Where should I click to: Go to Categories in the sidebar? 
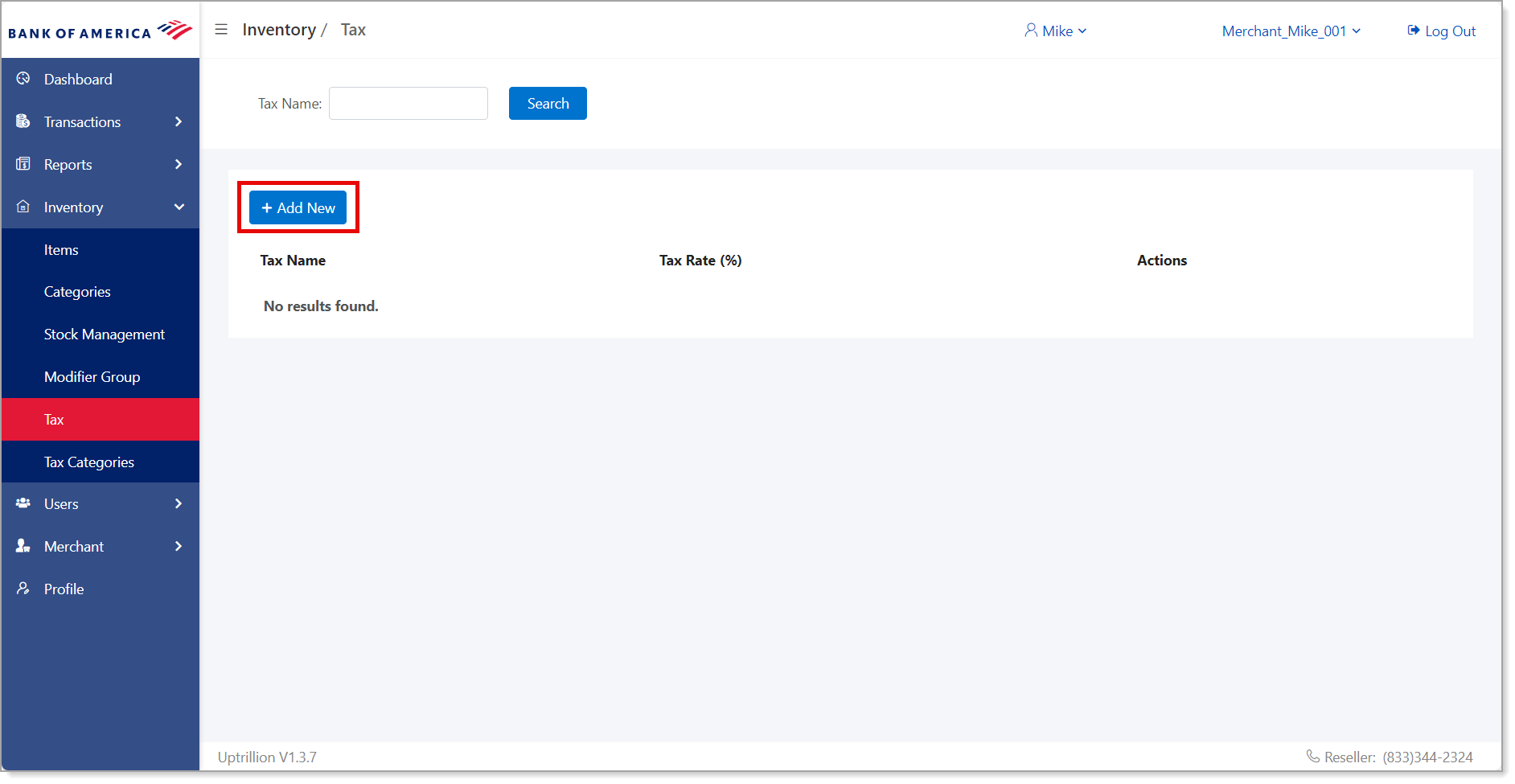coord(101,292)
